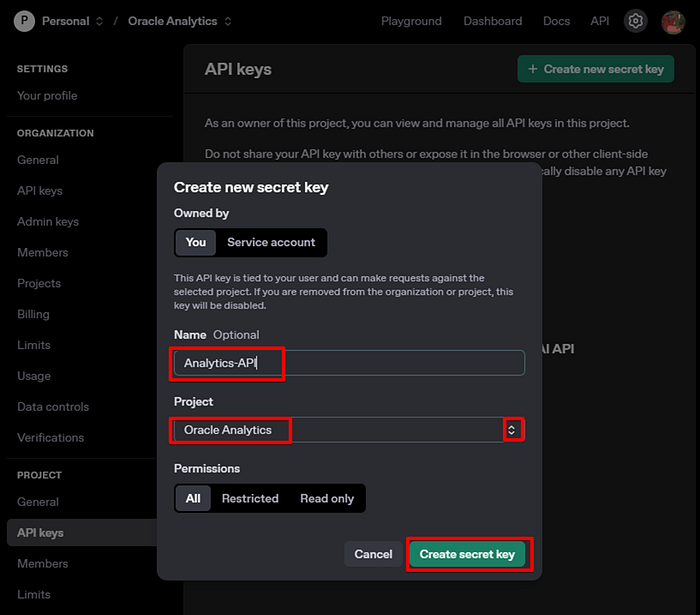The width and height of the screenshot is (700, 615).
Task: Open Organization Members page
Action: pos(42,252)
